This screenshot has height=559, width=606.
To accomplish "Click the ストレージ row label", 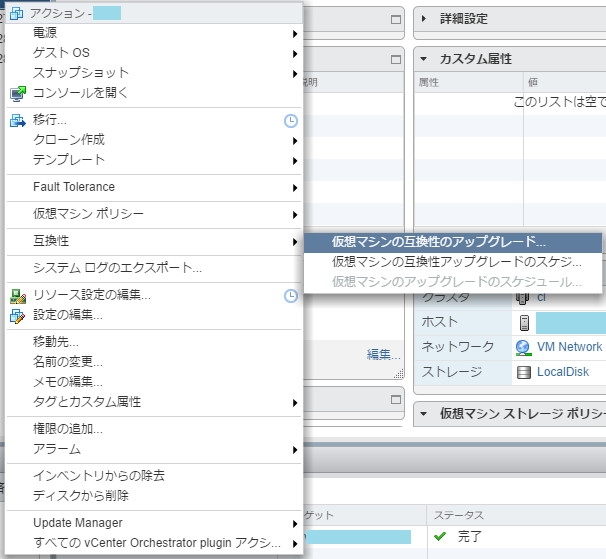I will click(452, 372).
